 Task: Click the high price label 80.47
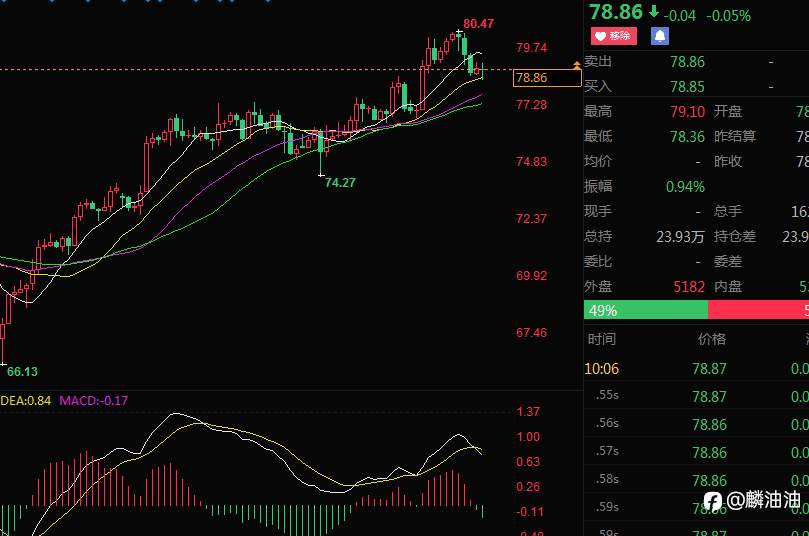[478, 24]
